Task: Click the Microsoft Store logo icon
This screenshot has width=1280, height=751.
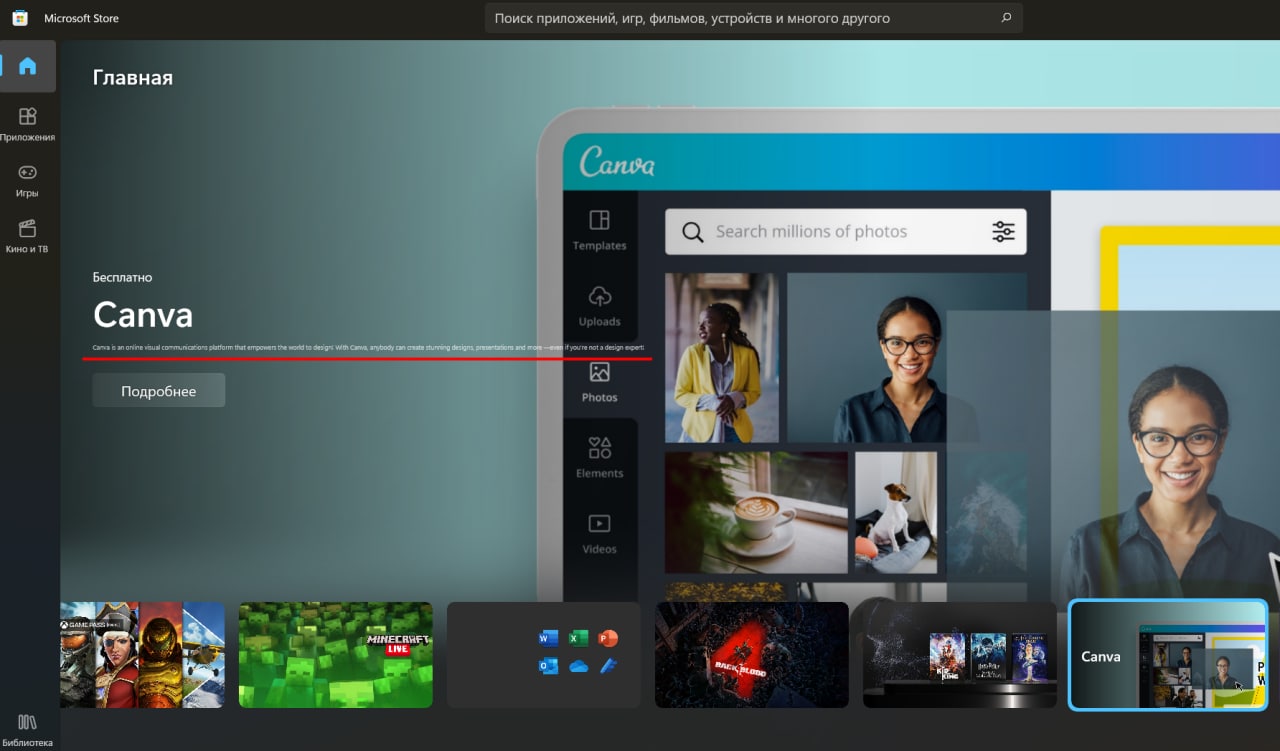Action: pos(20,18)
